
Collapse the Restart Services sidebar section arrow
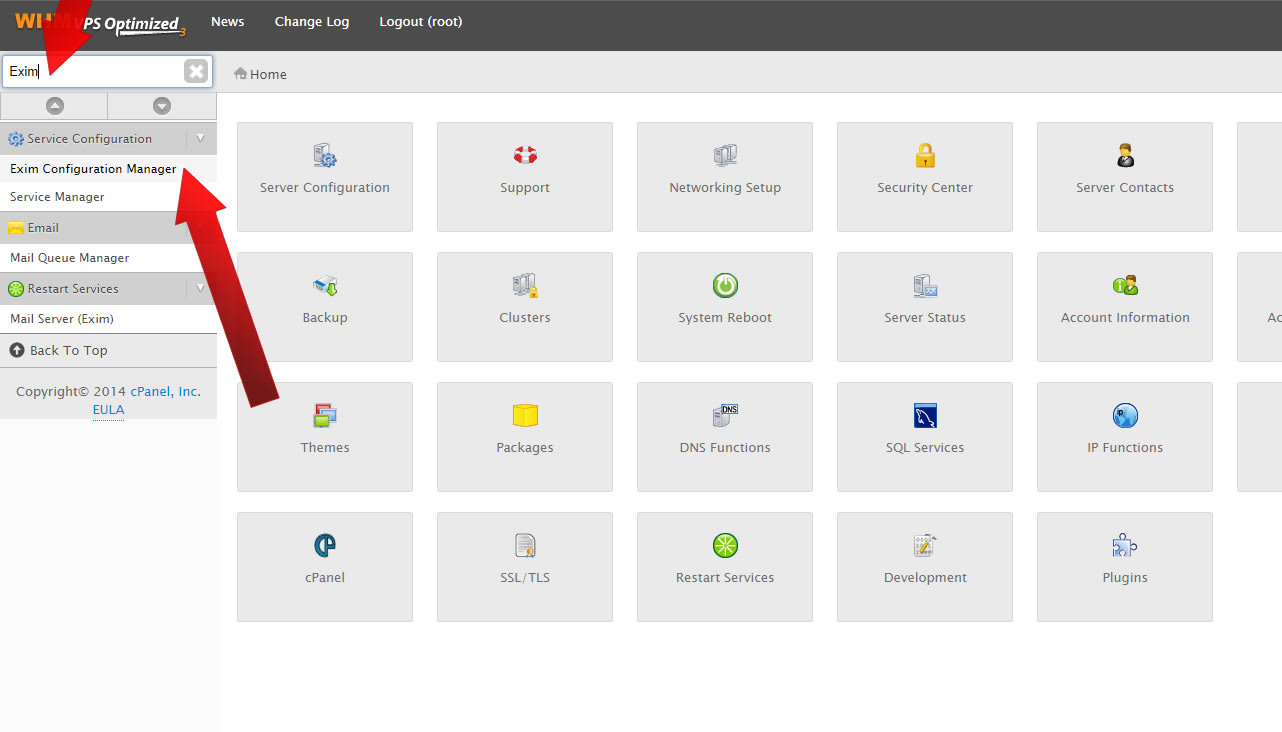[x=200, y=288]
